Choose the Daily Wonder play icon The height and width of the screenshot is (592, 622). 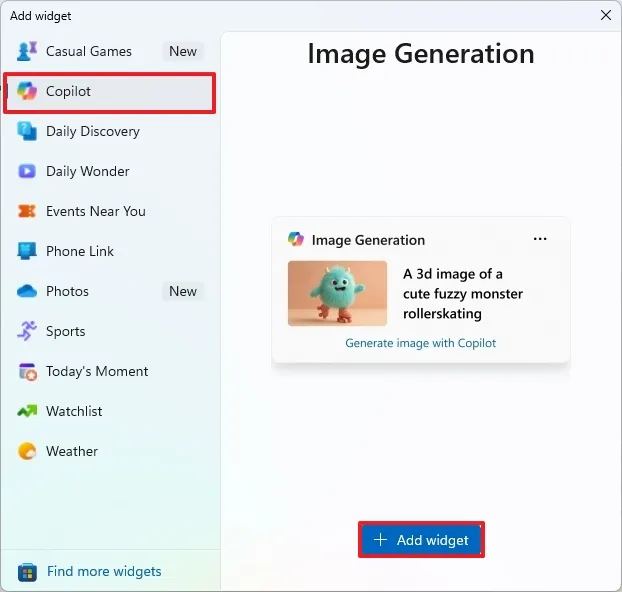[x=27, y=171]
